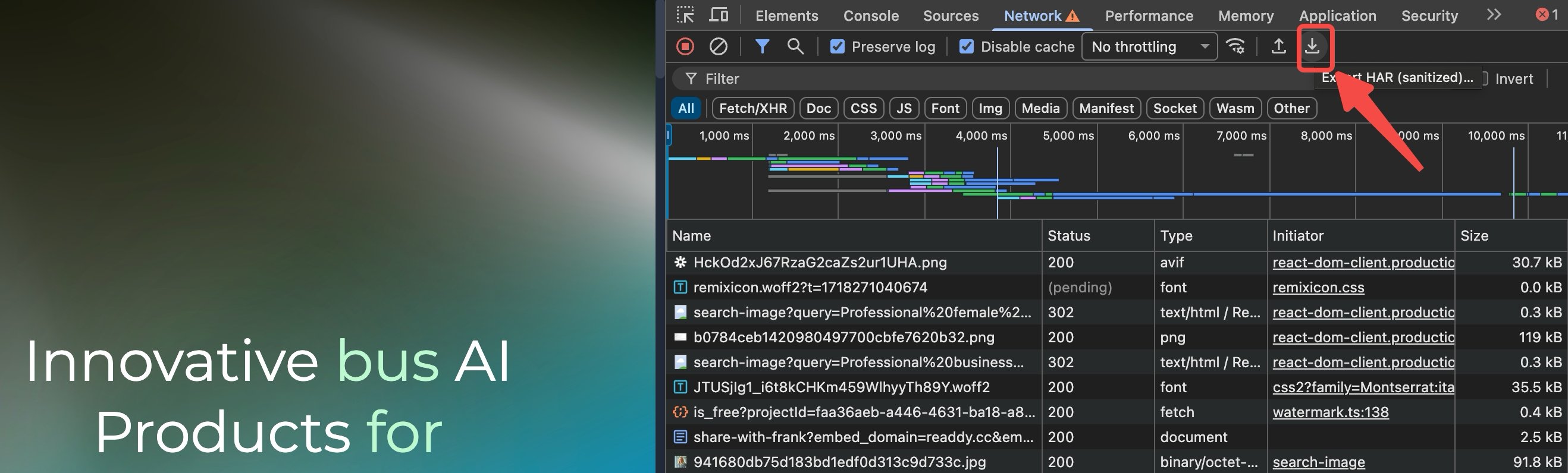Filter requests by Fetch/XHR
The height and width of the screenshot is (473, 1568).
(x=753, y=108)
